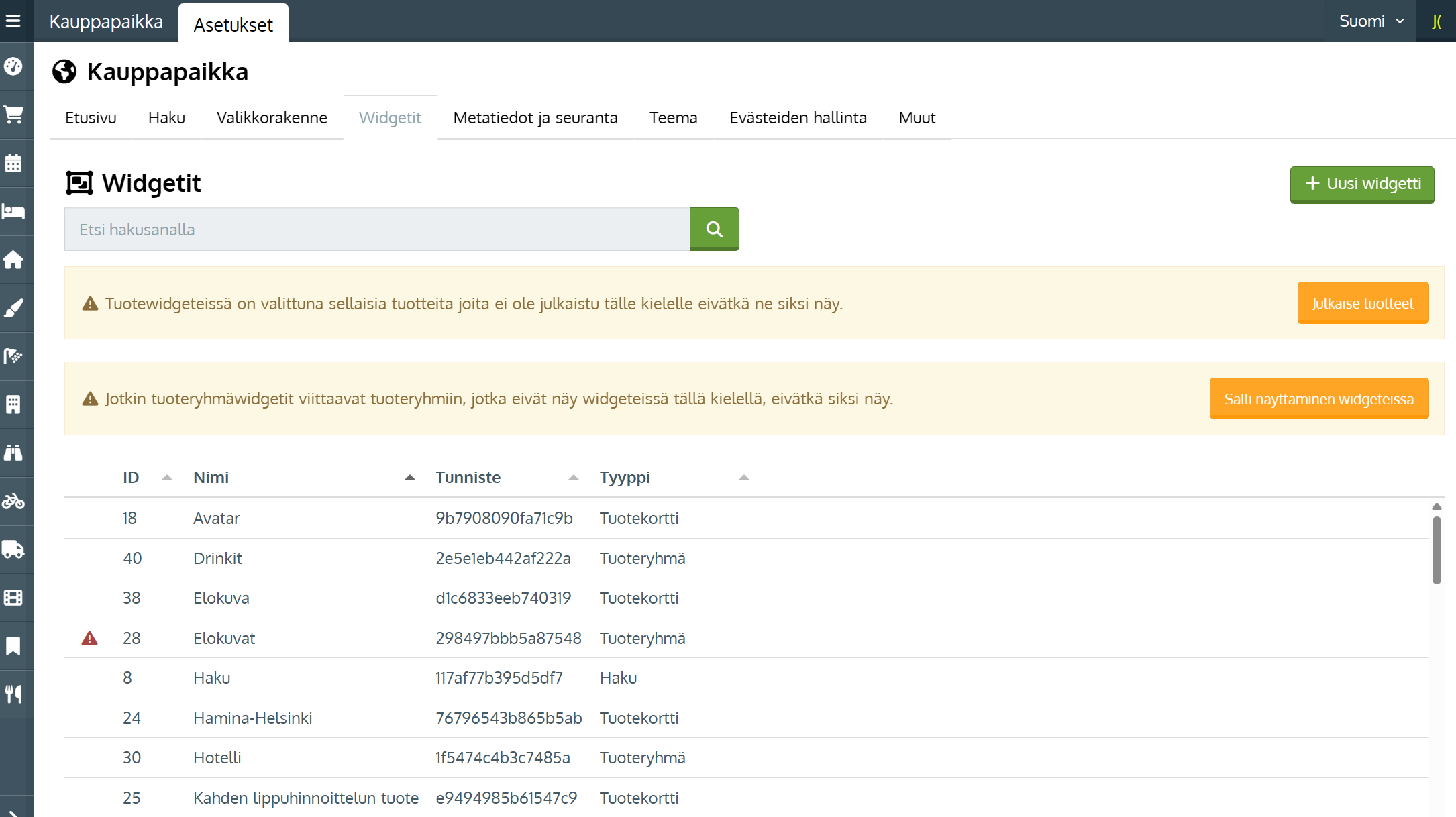The image size is (1456, 817).
Task: Click identifier 1f5474c4b3c7485a
Action: [x=503, y=757]
